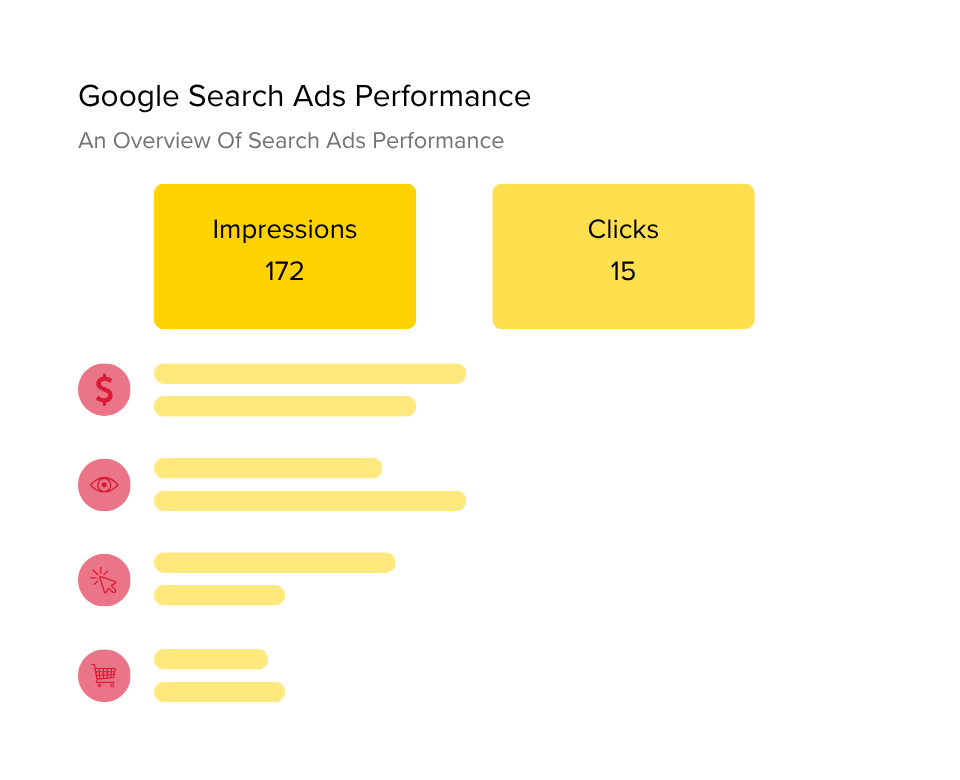The image size is (960, 780).
Task: Click the word Impressions in yellow card
Action: click(x=285, y=230)
